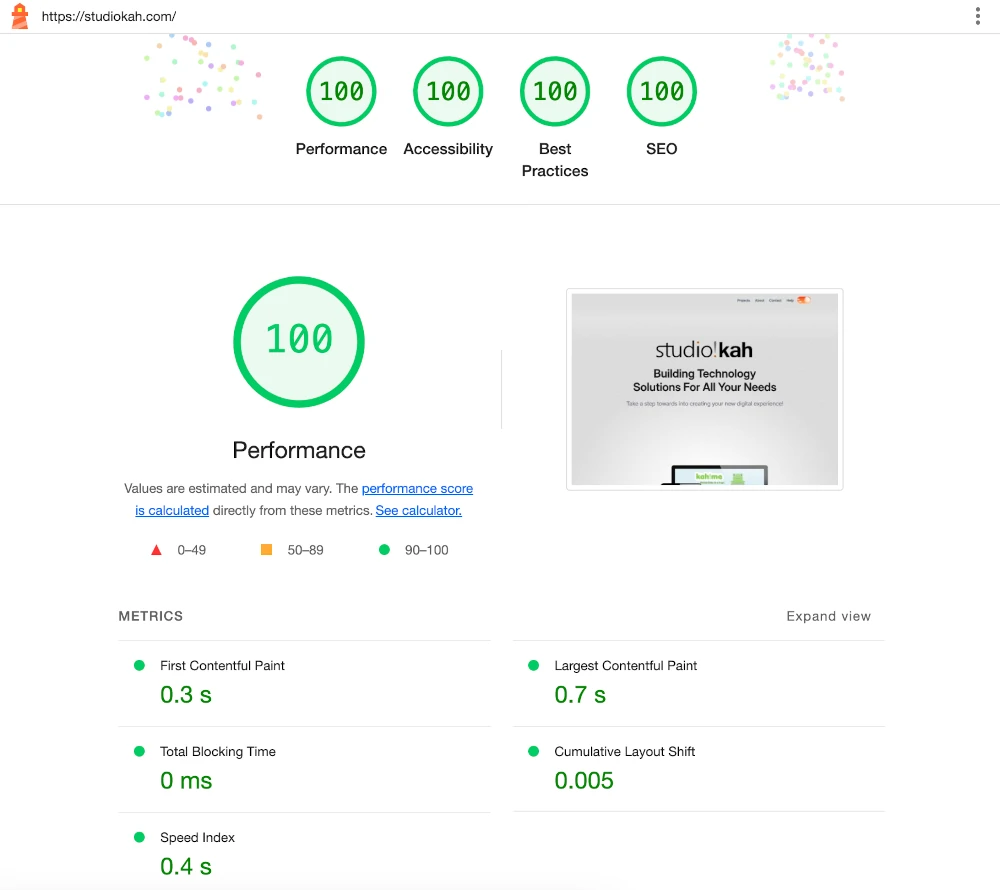Image resolution: width=1000 pixels, height=890 pixels.
Task: Click the green dot beside Total Blocking Time
Action: (140, 749)
